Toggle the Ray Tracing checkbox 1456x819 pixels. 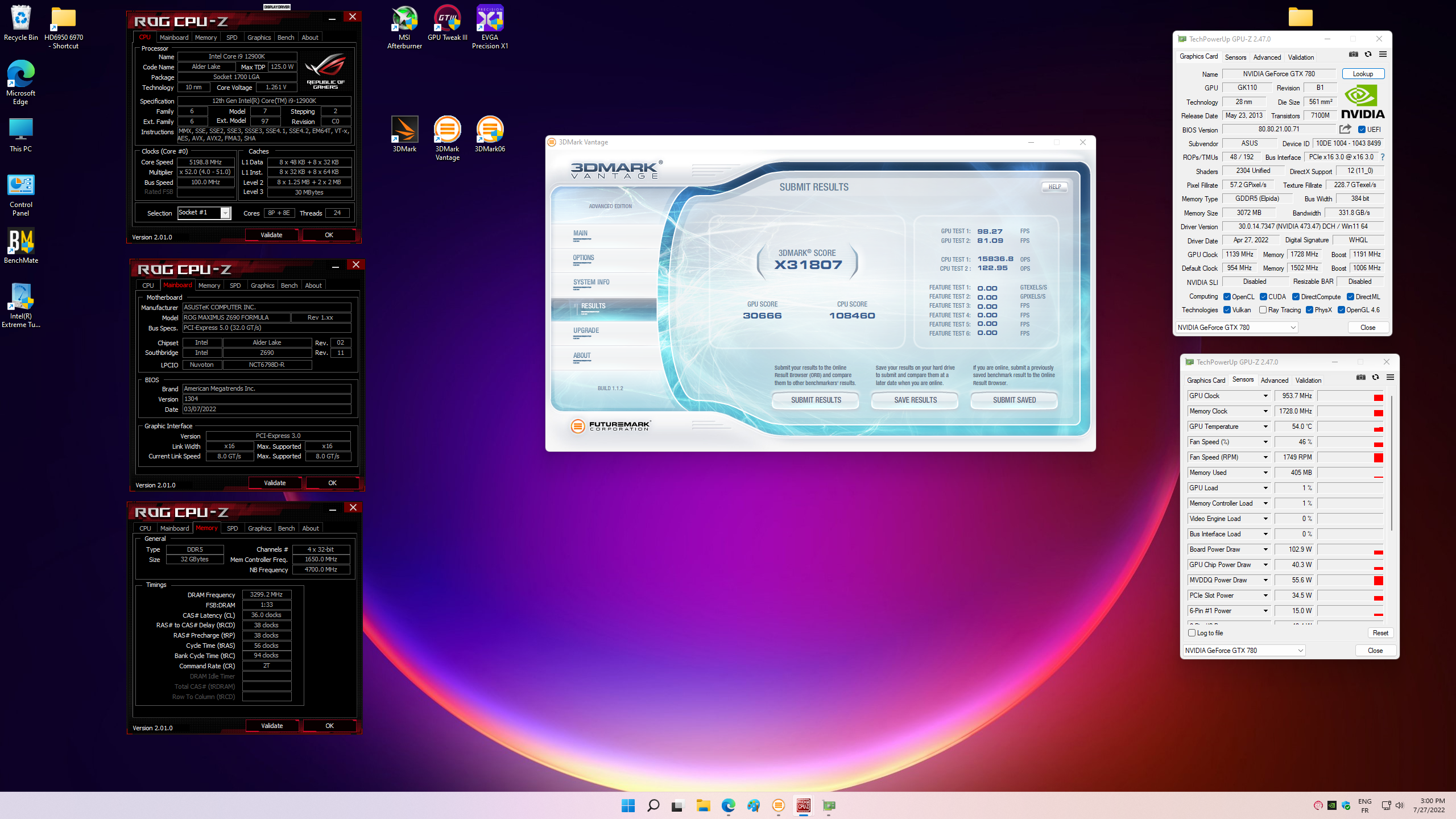tap(1263, 310)
